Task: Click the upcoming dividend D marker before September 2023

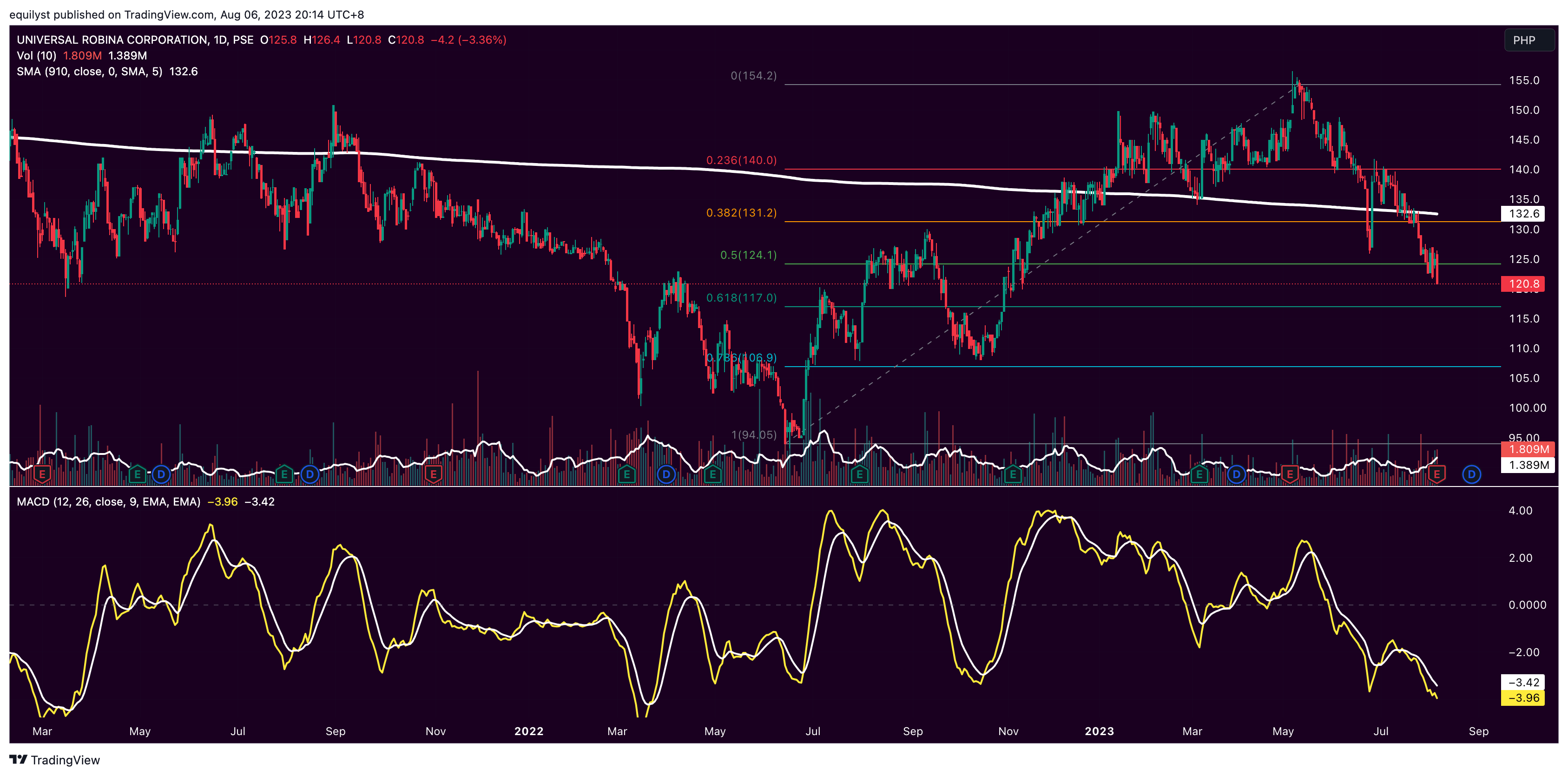Action: point(1471,474)
